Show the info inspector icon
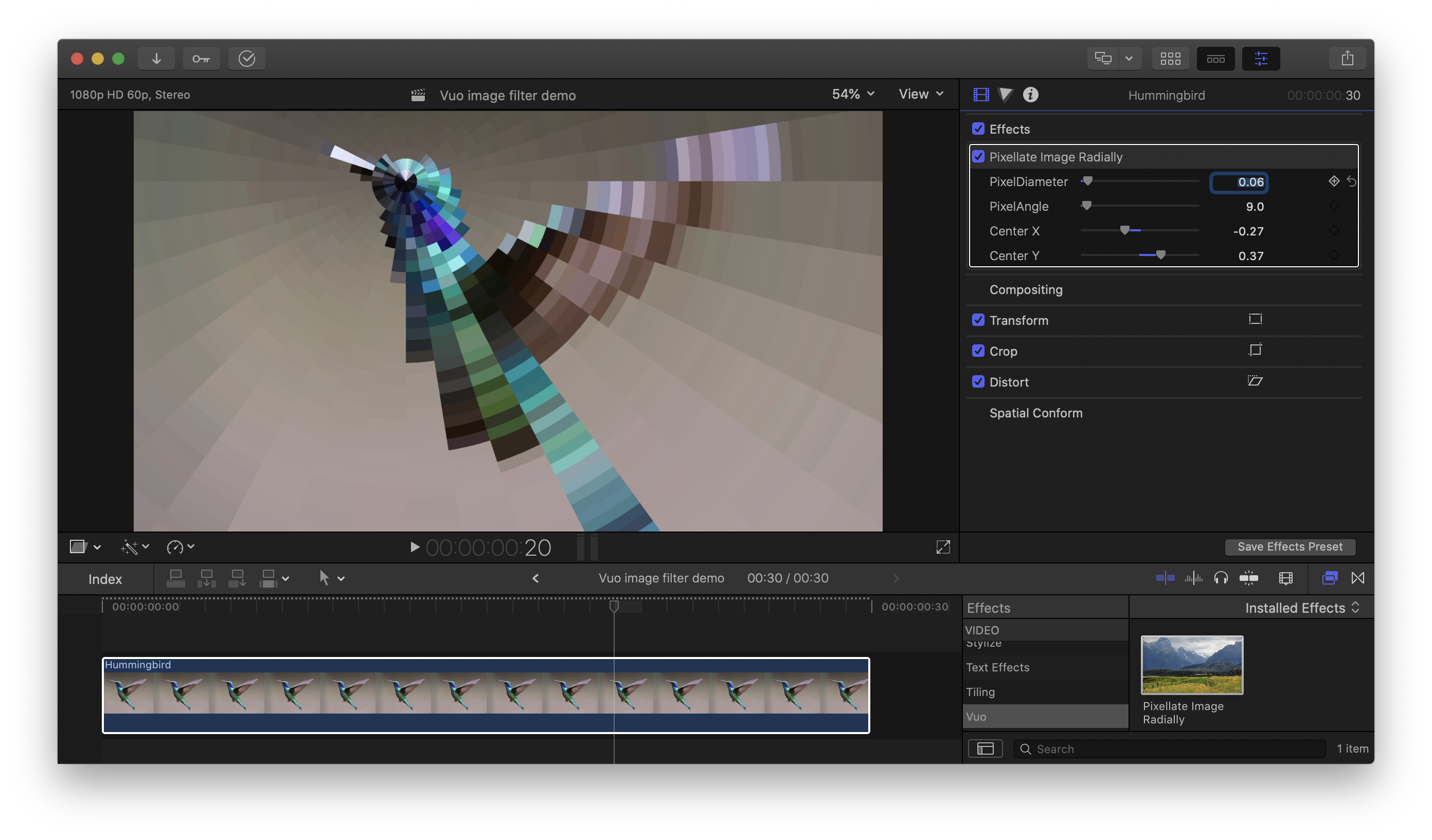The width and height of the screenshot is (1432, 840). point(1030,95)
